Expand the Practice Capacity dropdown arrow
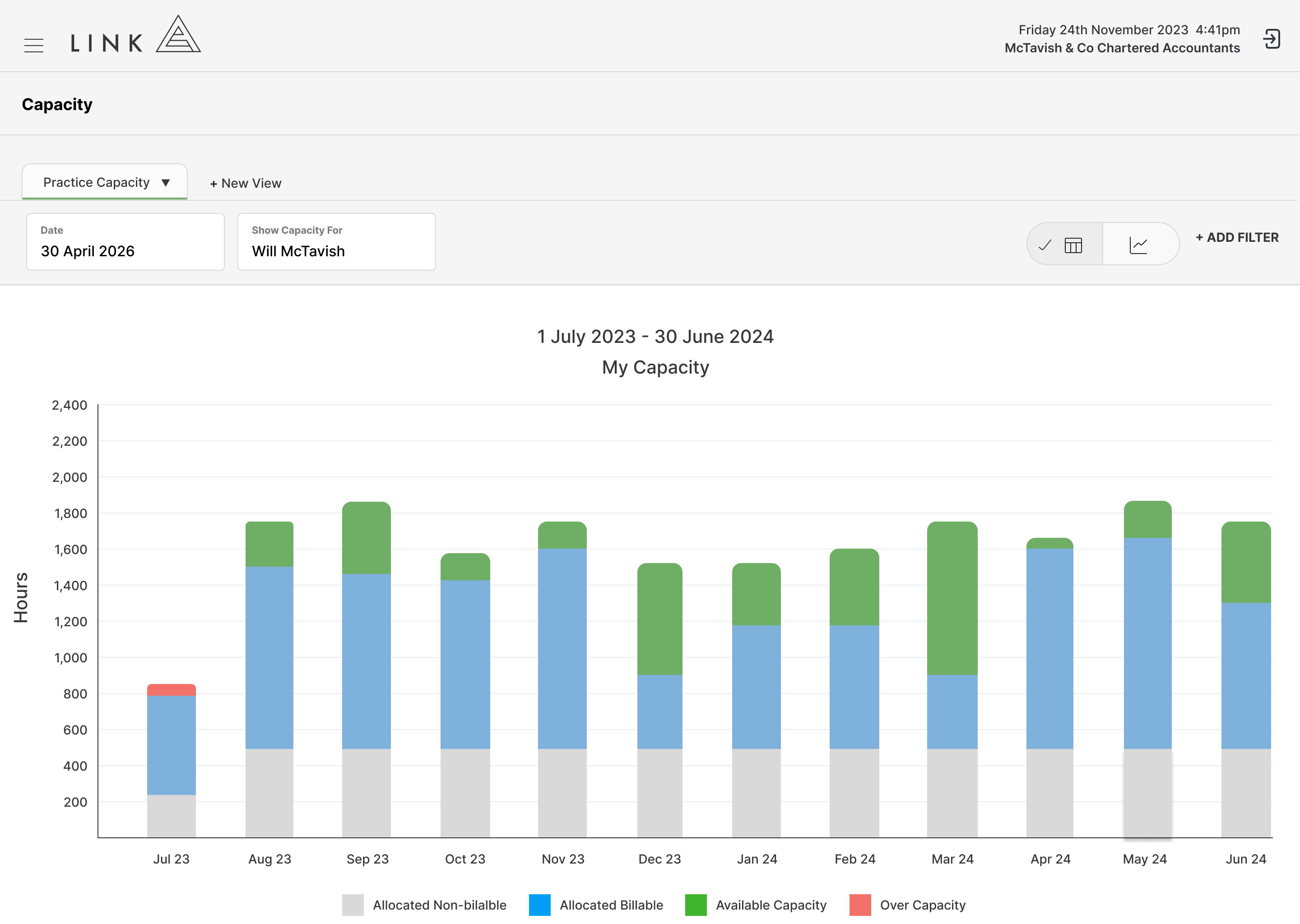Screen dimensions: 1300x924 166,183
